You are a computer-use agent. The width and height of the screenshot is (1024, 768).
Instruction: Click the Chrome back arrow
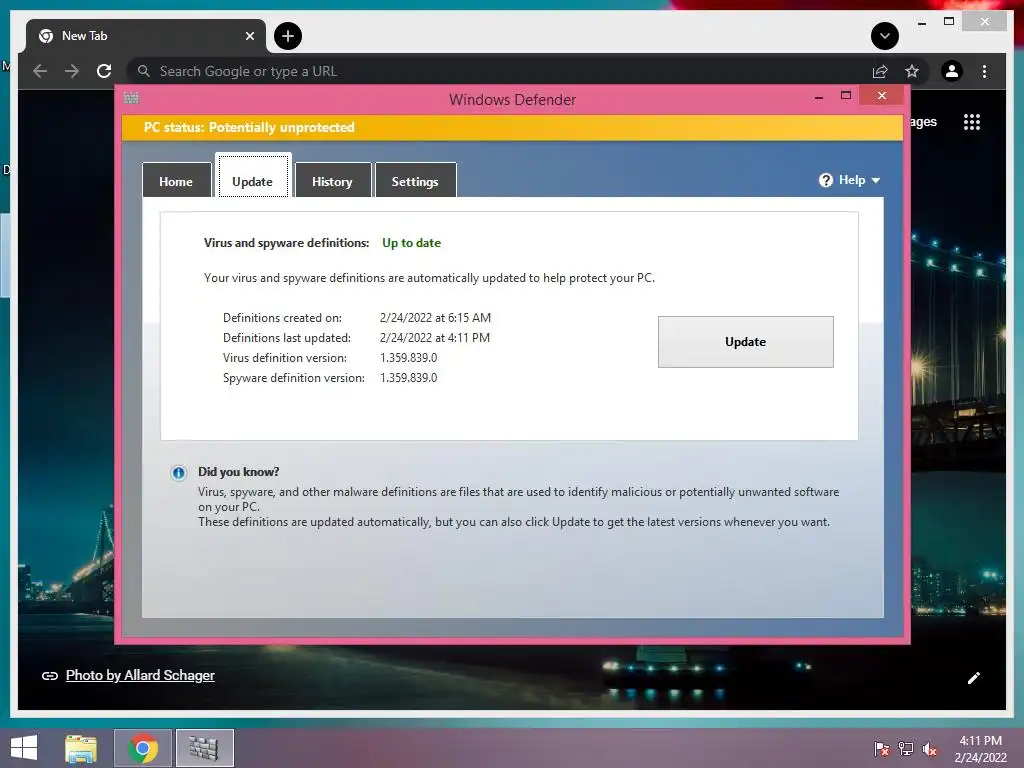(40, 71)
